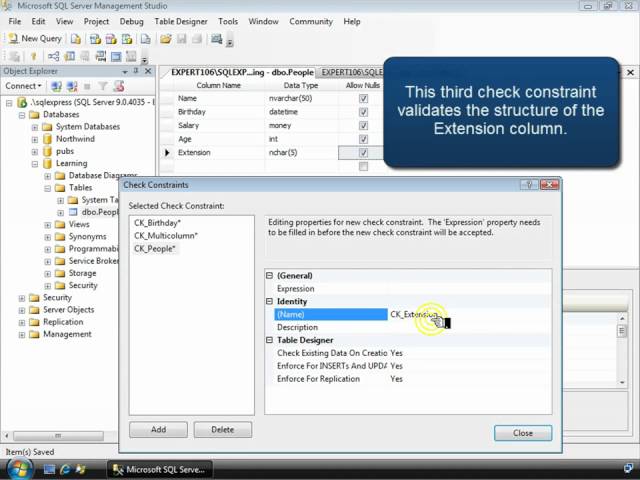
Task: Click Manage Check Constraints icon
Action: point(116,56)
